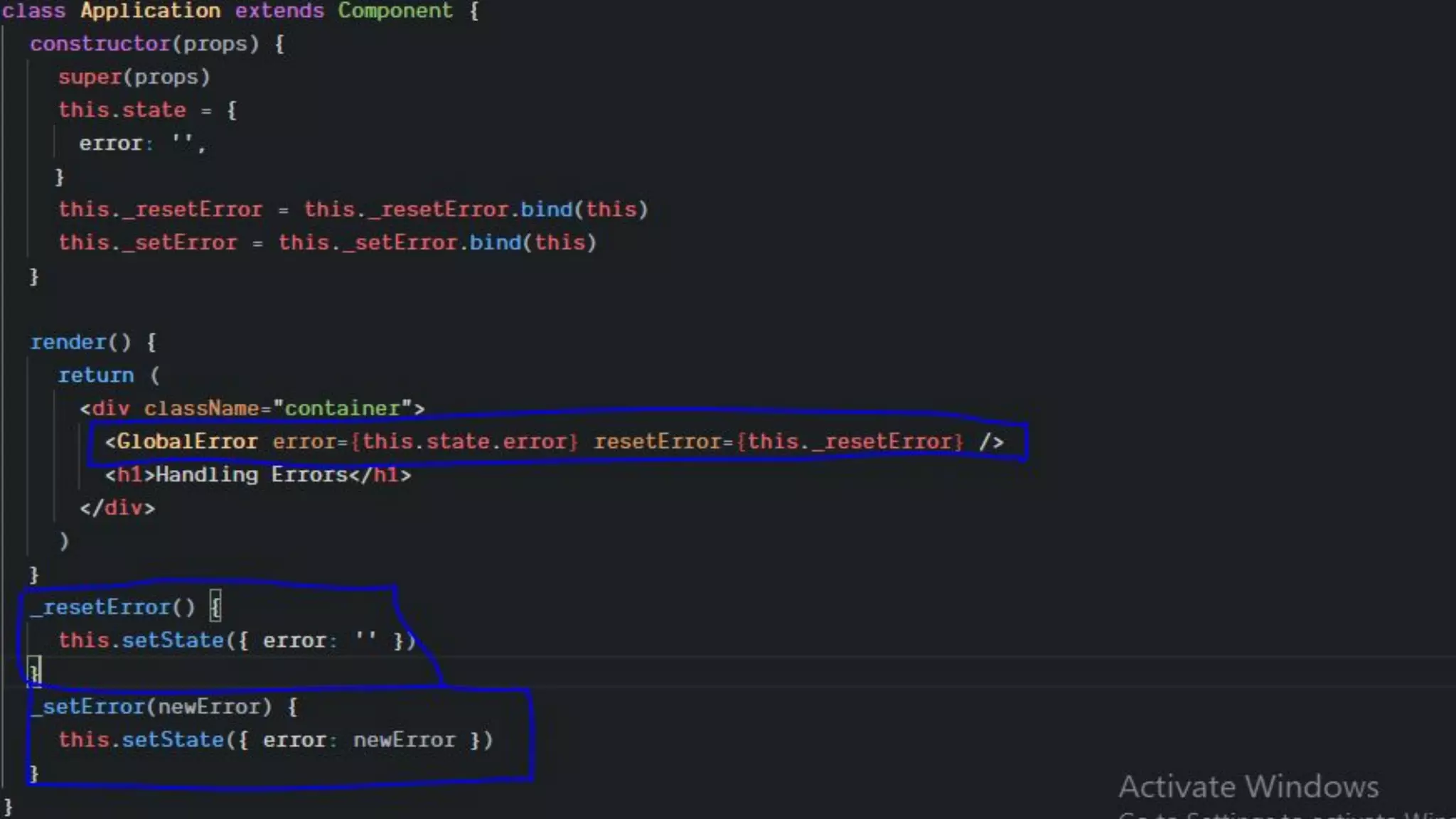Viewport: 1456px width, 819px height.
Task: Click the return keyword
Action: 95,375
